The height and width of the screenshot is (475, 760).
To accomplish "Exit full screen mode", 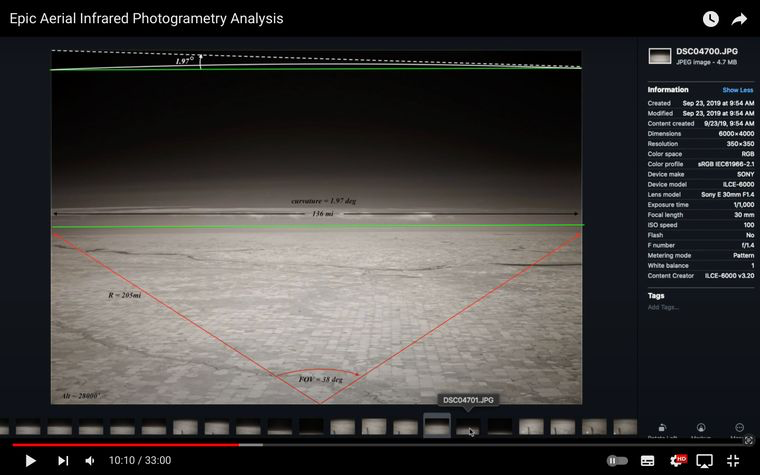I will pyautogui.click(x=733, y=460).
